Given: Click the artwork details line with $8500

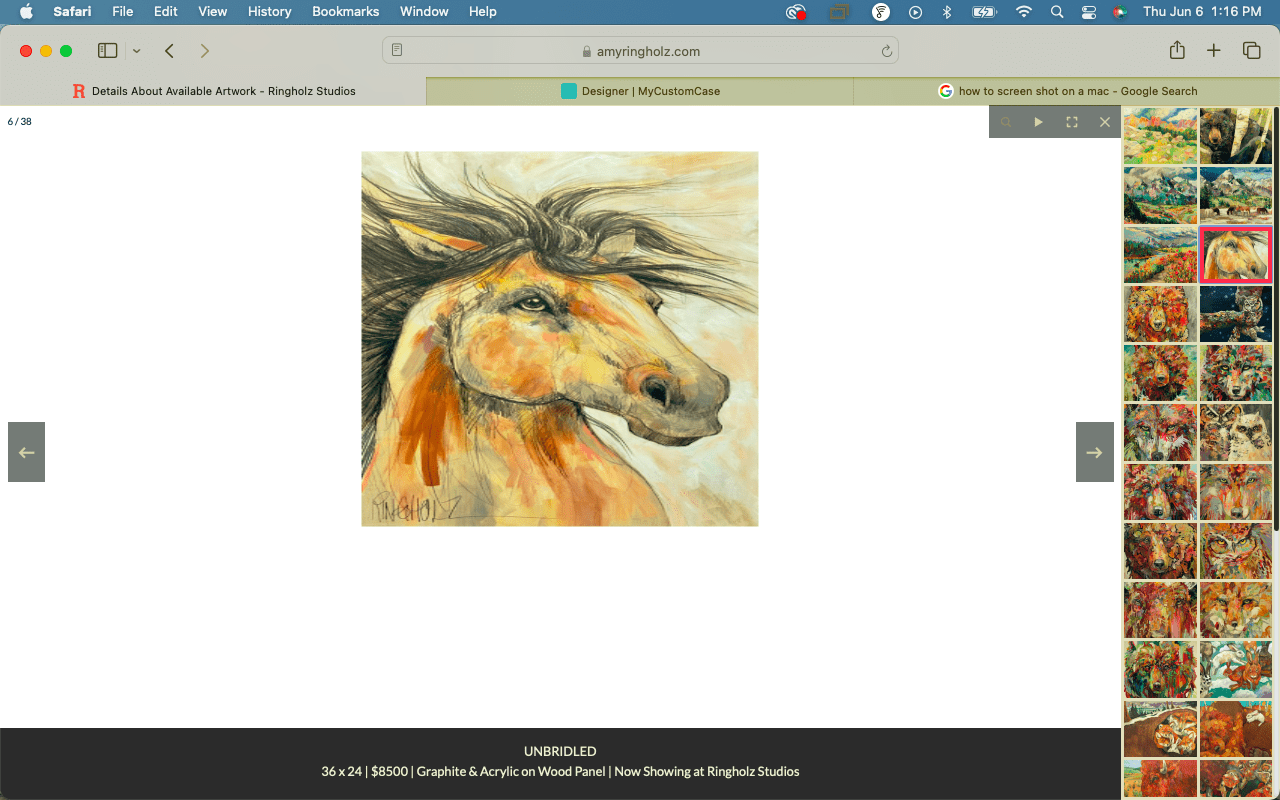Looking at the screenshot, I should click(x=560, y=771).
